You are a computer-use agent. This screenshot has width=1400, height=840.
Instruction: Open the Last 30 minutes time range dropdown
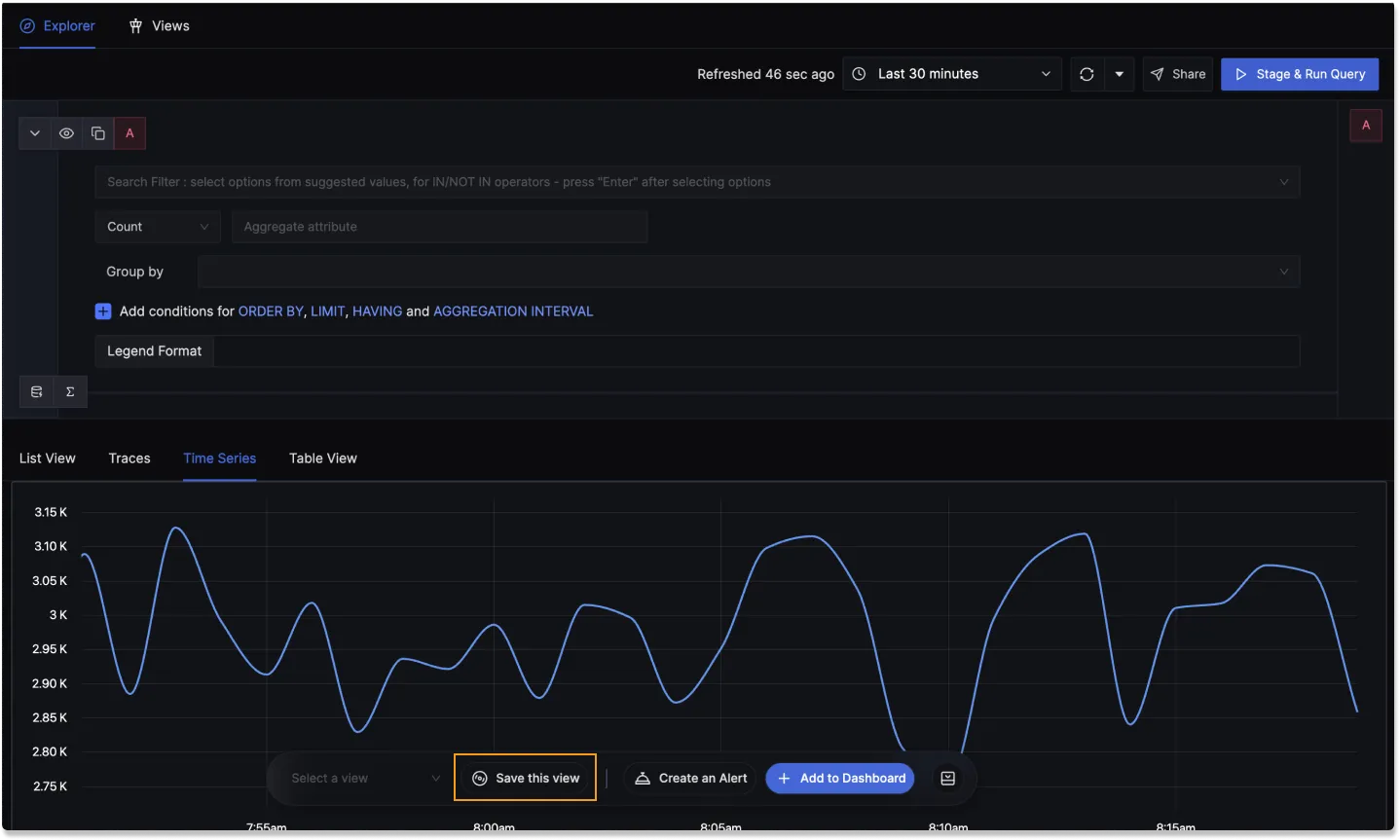pos(952,74)
